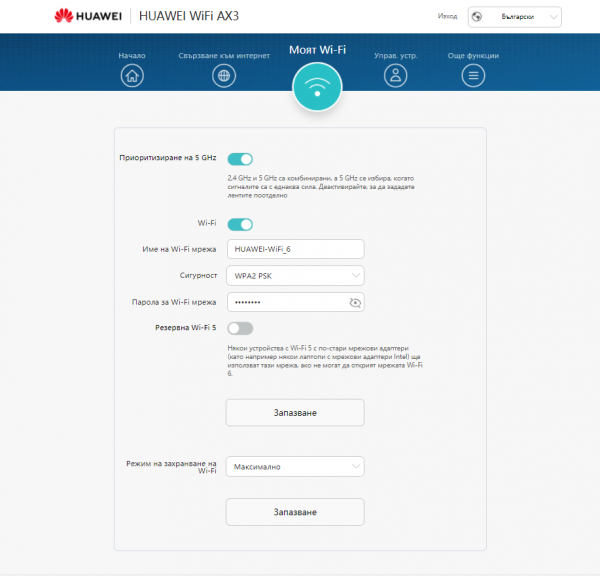Click the Изход logout link
This screenshot has height=576, width=600.
point(447,16)
